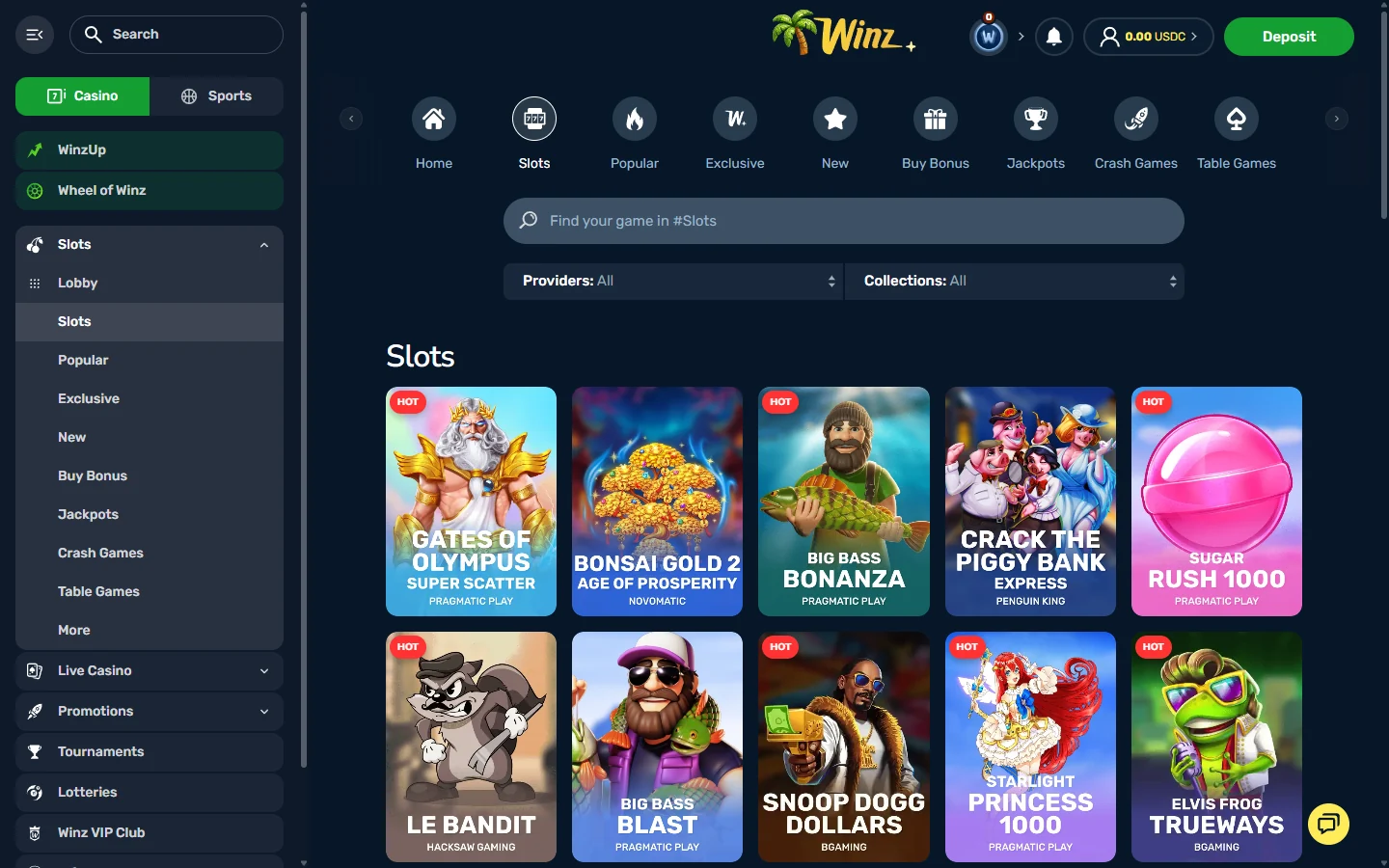The width and height of the screenshot is (1389, 868).
Task: Open the New star category icon
Action: [x=835, y=119]
